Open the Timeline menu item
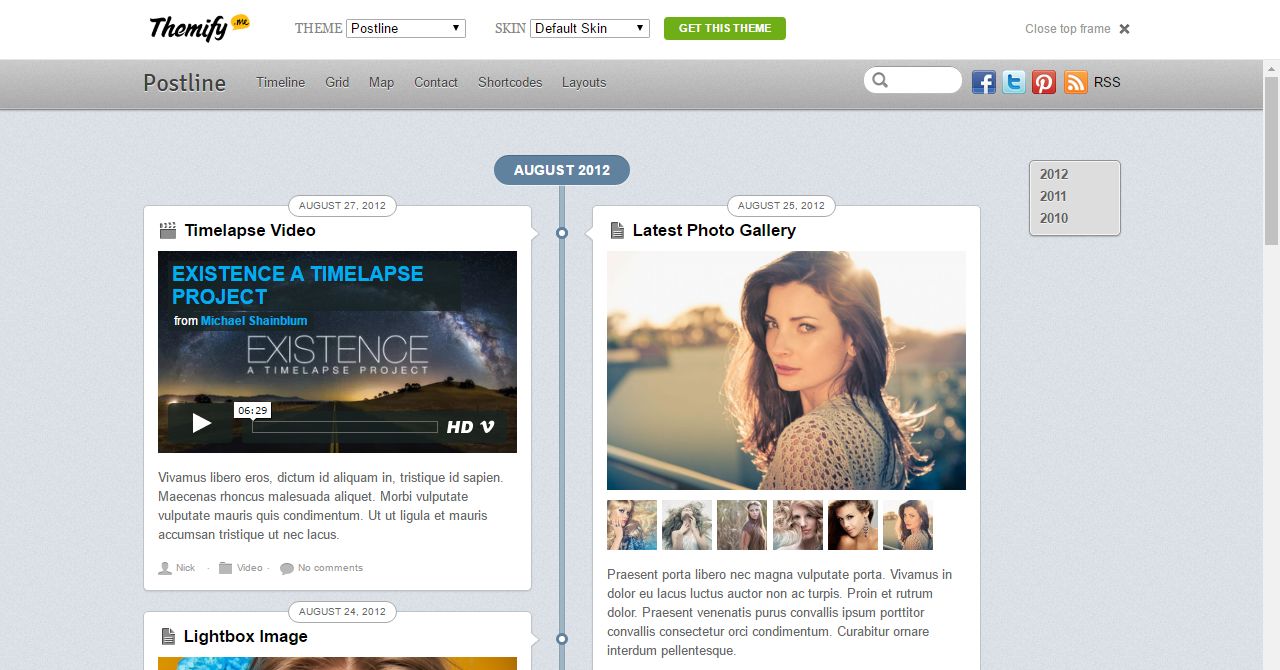1280x670 pixels. [281, 82]
